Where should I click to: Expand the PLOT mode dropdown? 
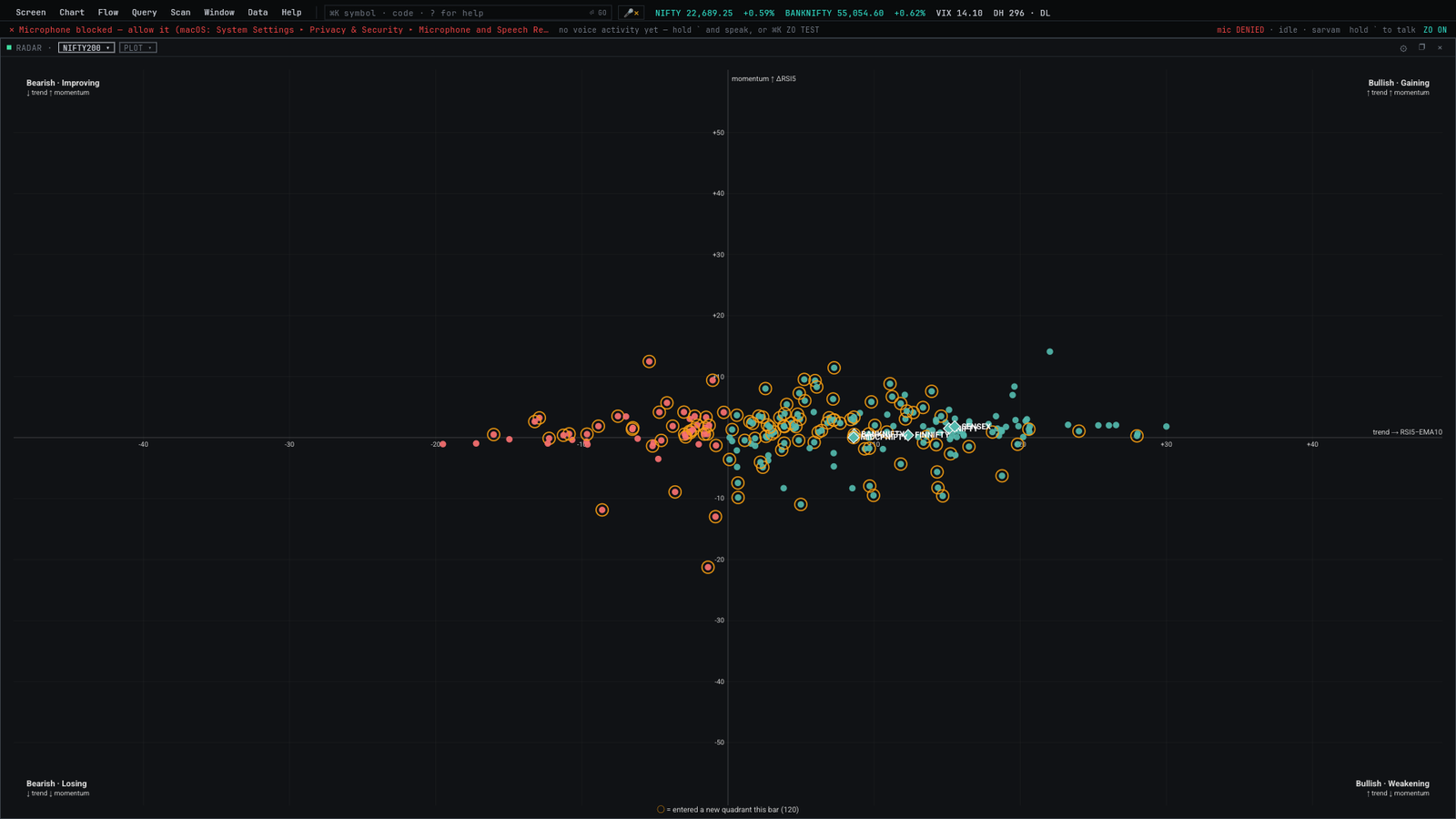[138, 47]
